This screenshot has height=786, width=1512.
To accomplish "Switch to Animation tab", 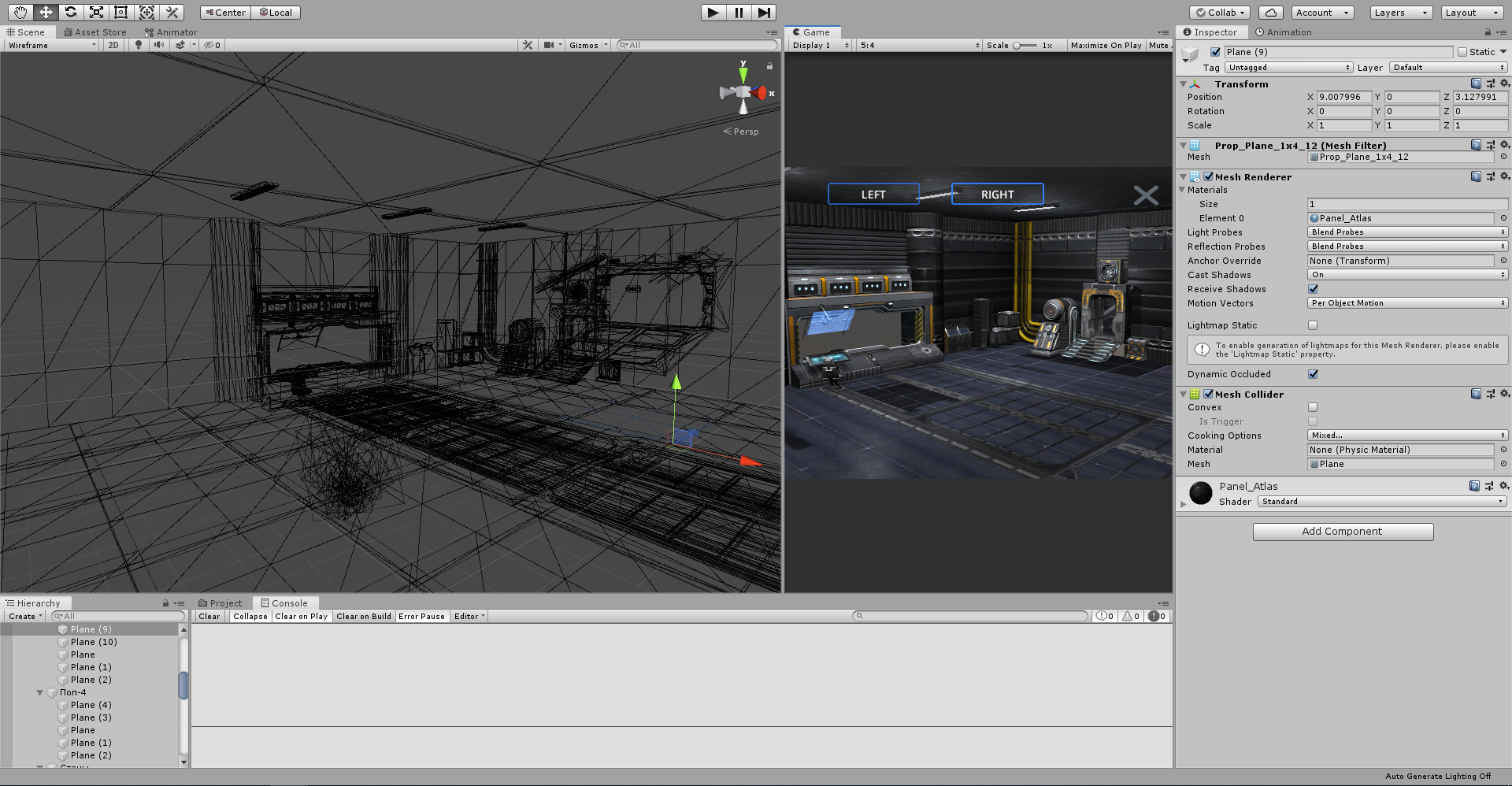I will [1284, 32].
